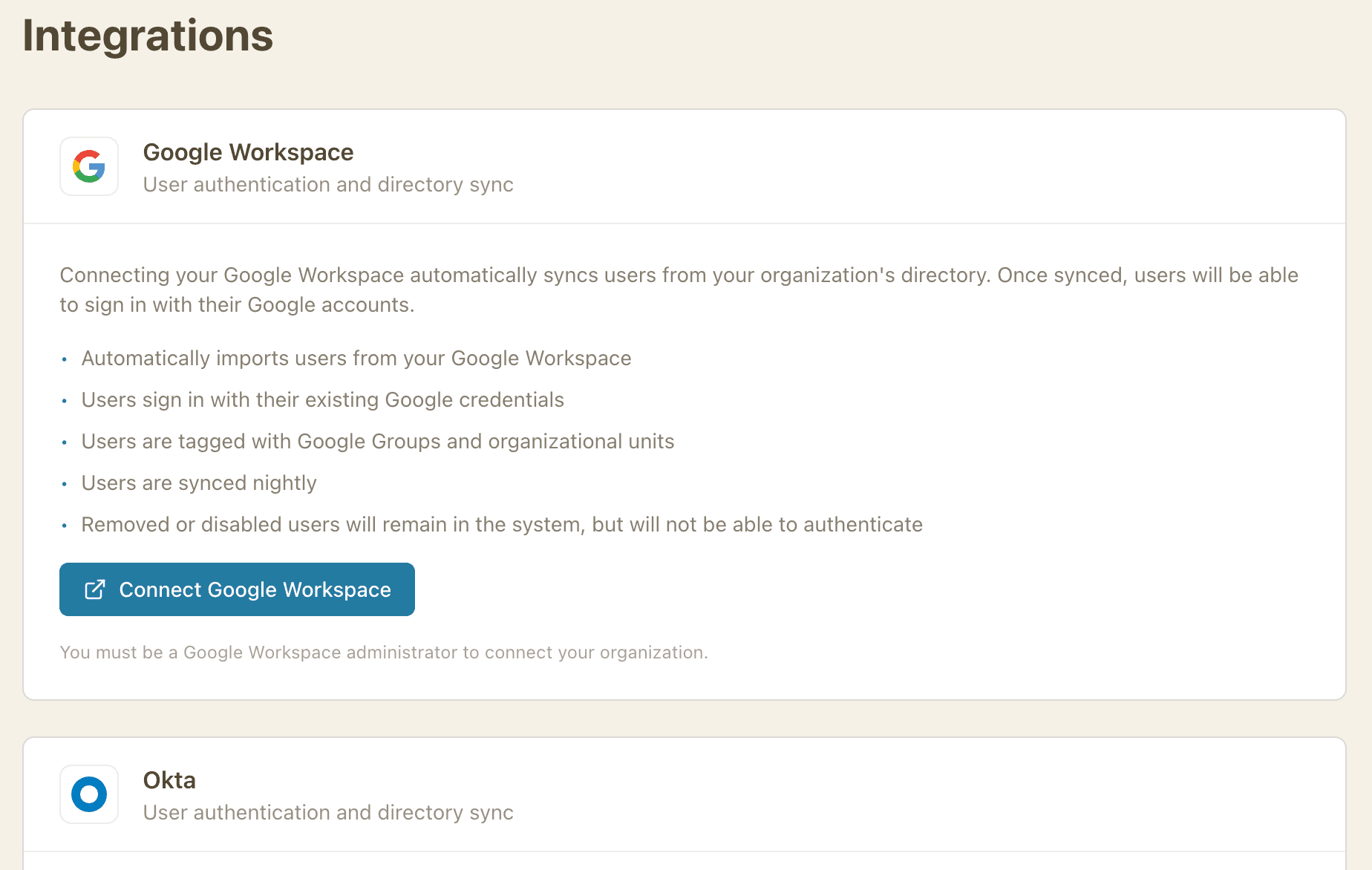
Task: Click the Google Workspace card title
Action: point(248,152)
